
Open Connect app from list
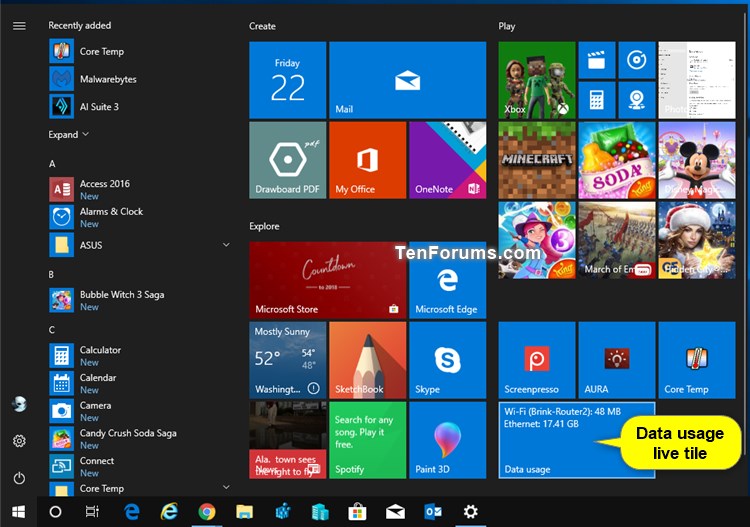139,467
